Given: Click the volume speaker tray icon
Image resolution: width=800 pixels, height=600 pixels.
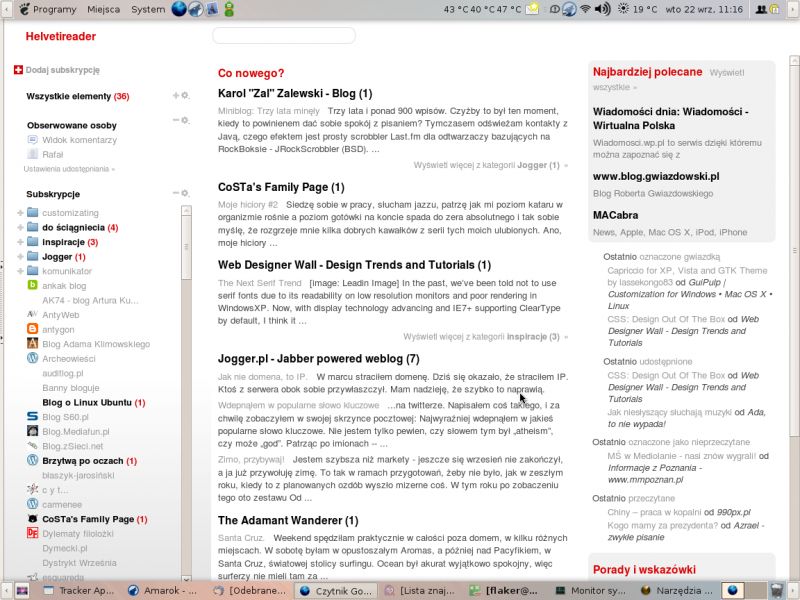Looking at the screenshot, I should point(603,9).
